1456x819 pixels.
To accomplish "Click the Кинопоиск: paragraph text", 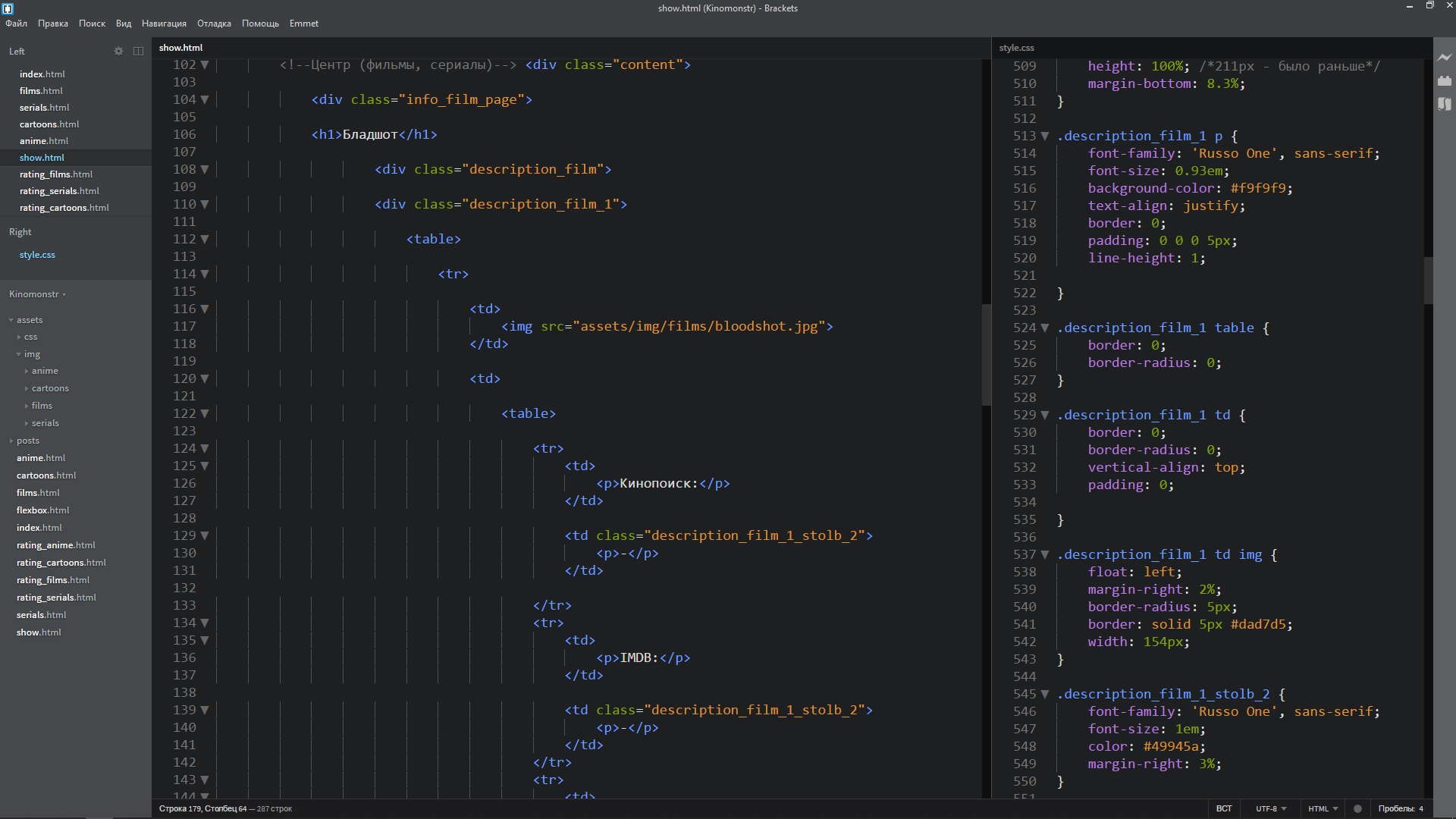I will 659,483.
